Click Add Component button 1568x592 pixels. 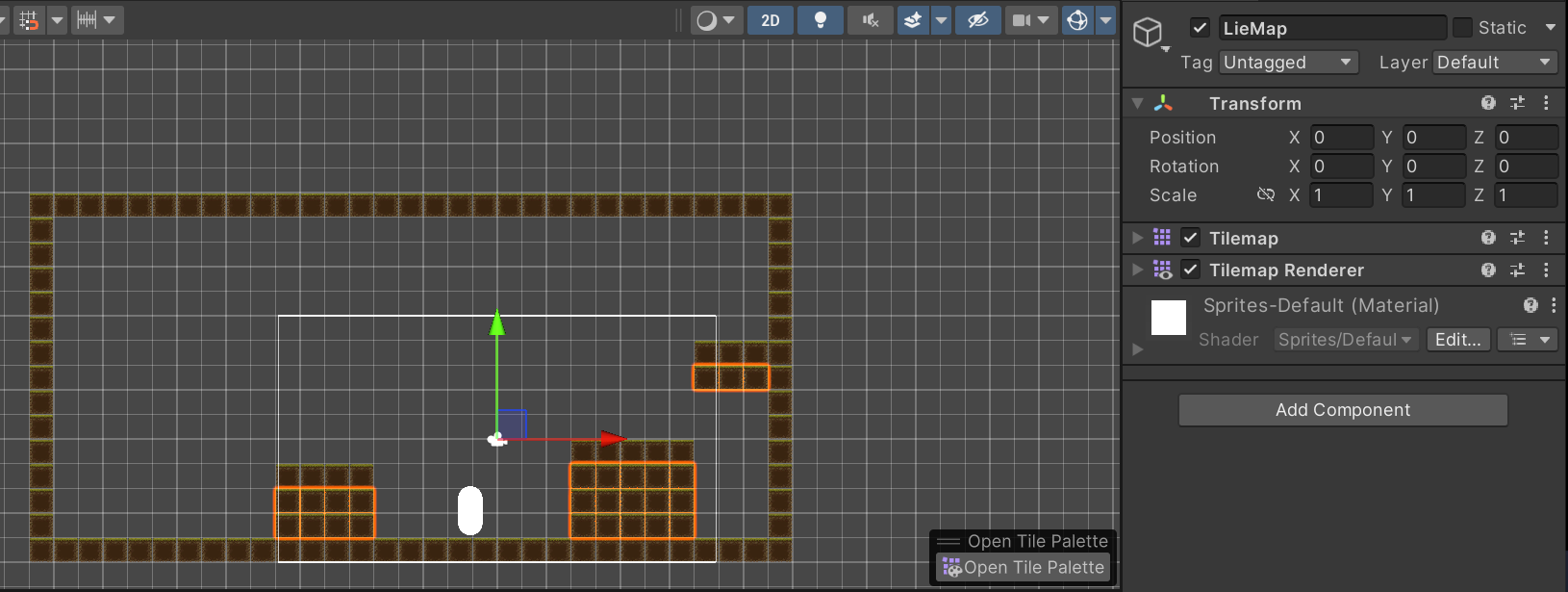(1343, 410)
